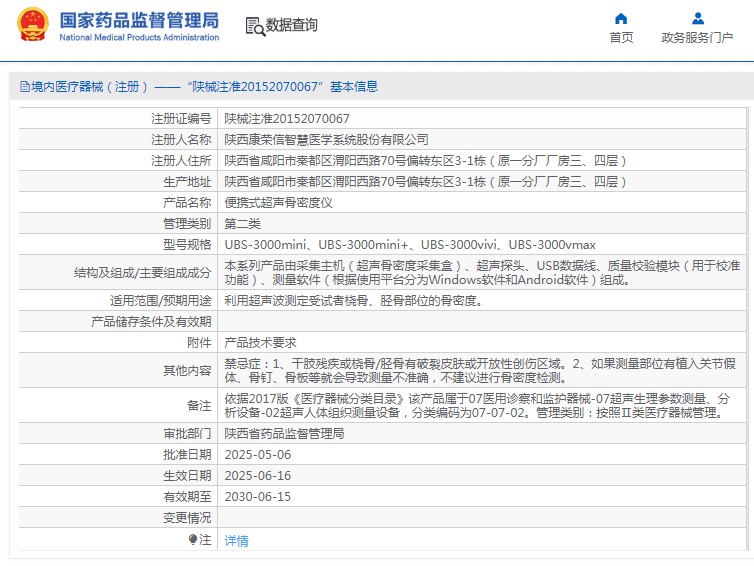Viewport: 754px width, 566px height.
Task: Select 第二类 value
Action: click(243, 224)
